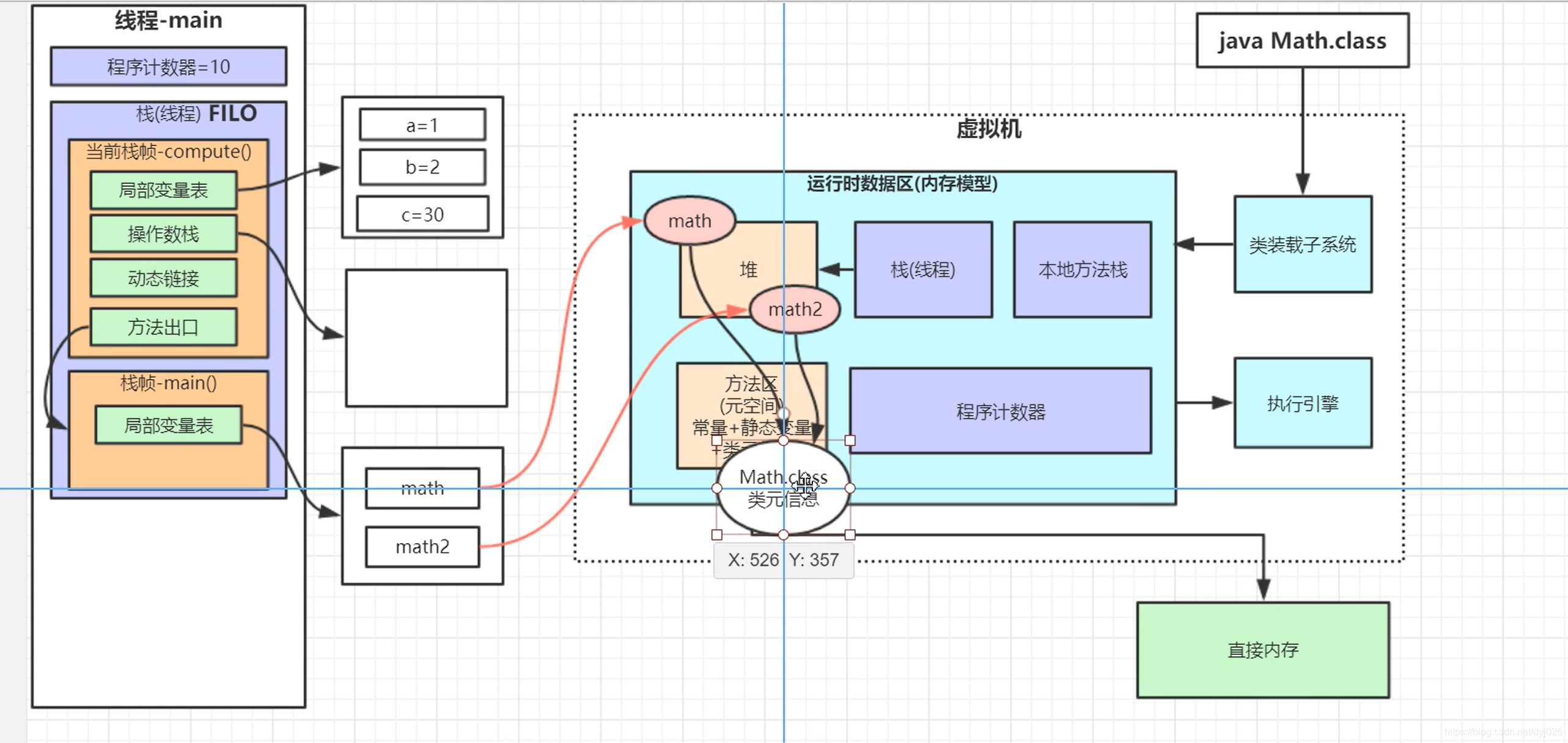Click the 线程-main title text
Viewport: 1568px width, 743px height.
click(x=169, y=20)
